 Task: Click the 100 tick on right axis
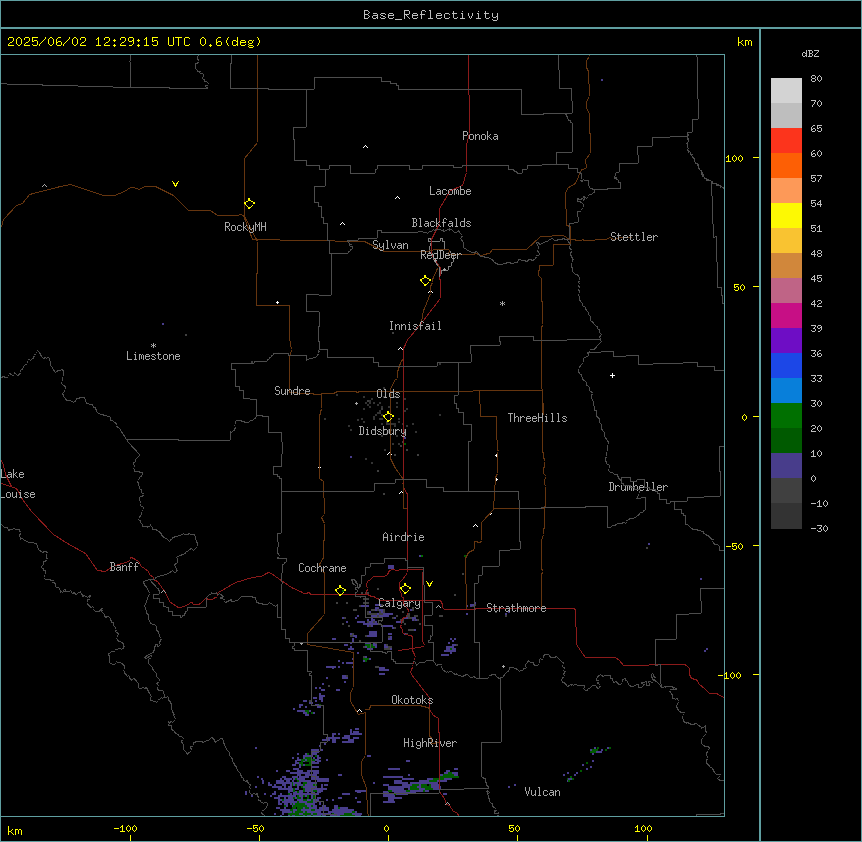(x=734, y=159)
